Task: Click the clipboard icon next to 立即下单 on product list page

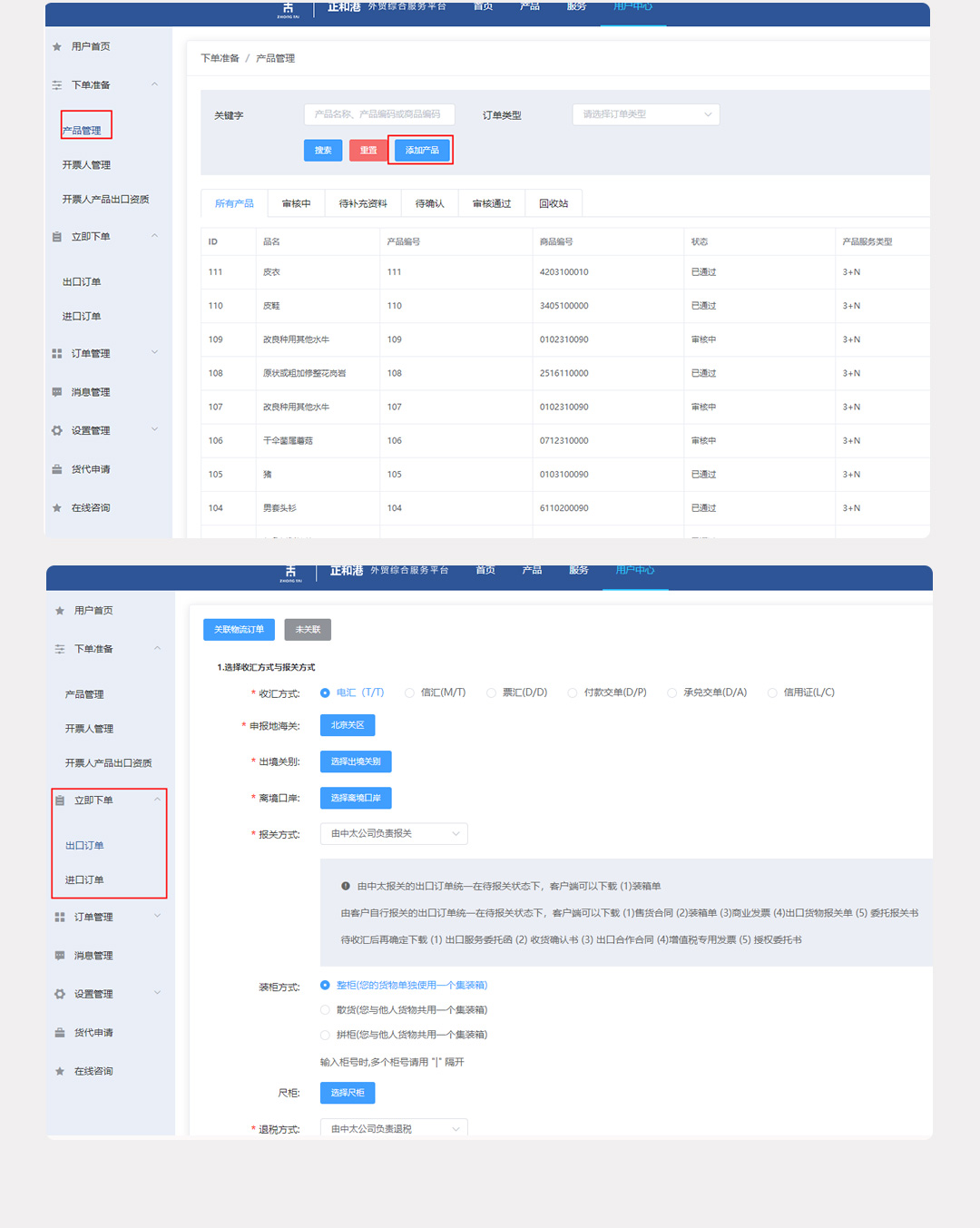Action: (57, 237)
